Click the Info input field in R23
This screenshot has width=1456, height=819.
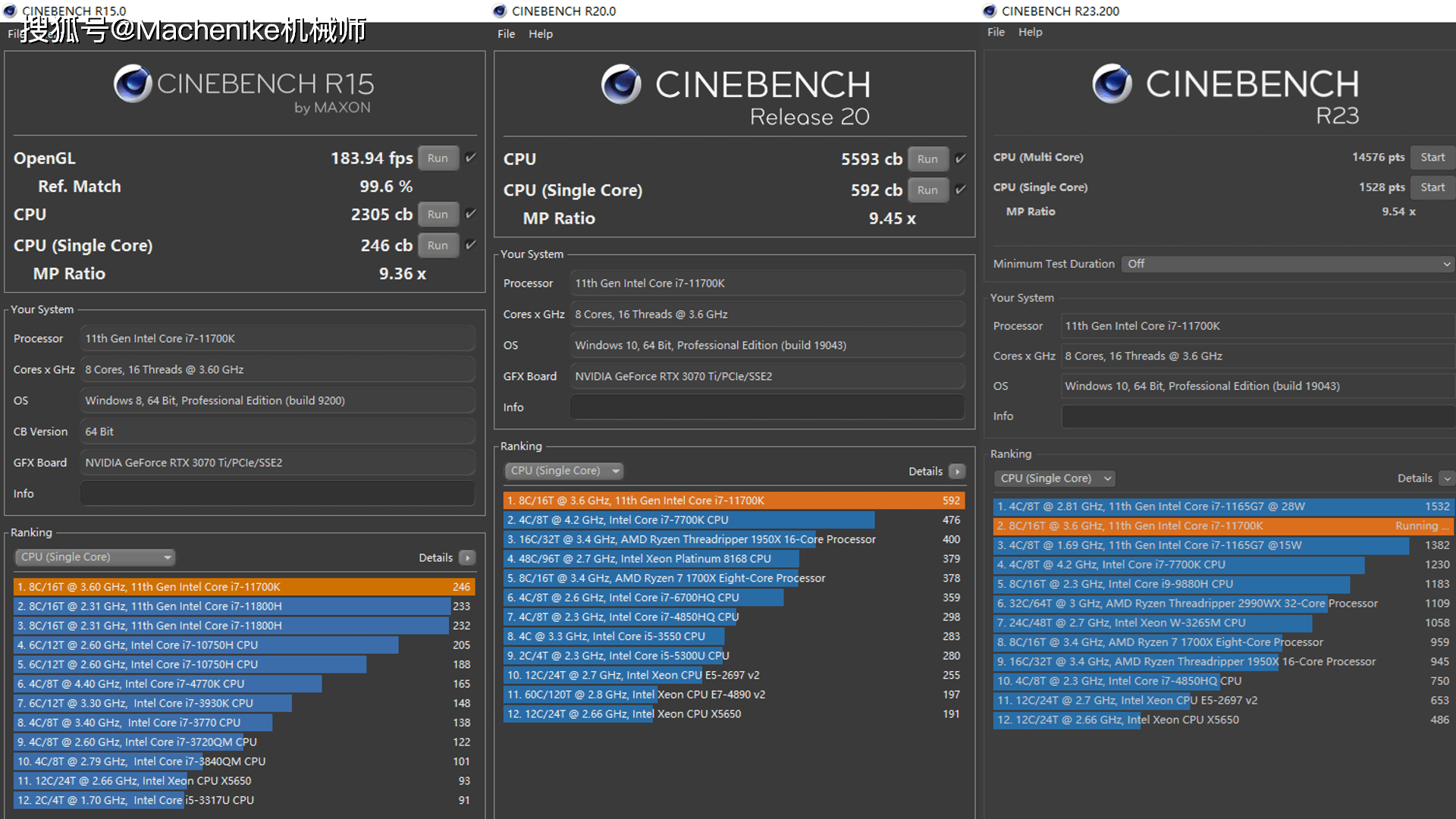pyautogui.click(x=1258, y=416)
